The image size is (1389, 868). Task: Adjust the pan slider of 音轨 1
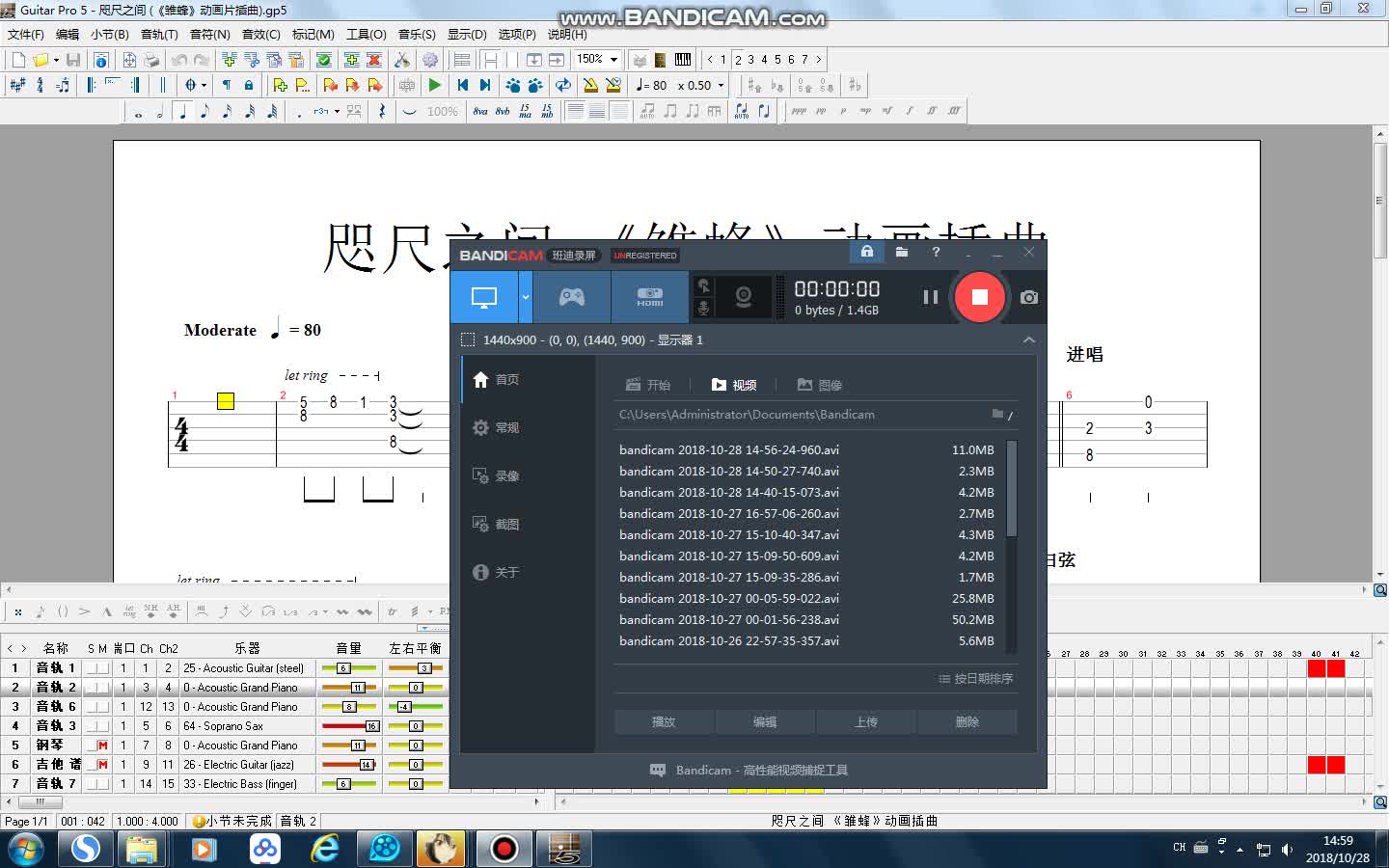pyautogui.click(x=416, y=667)
